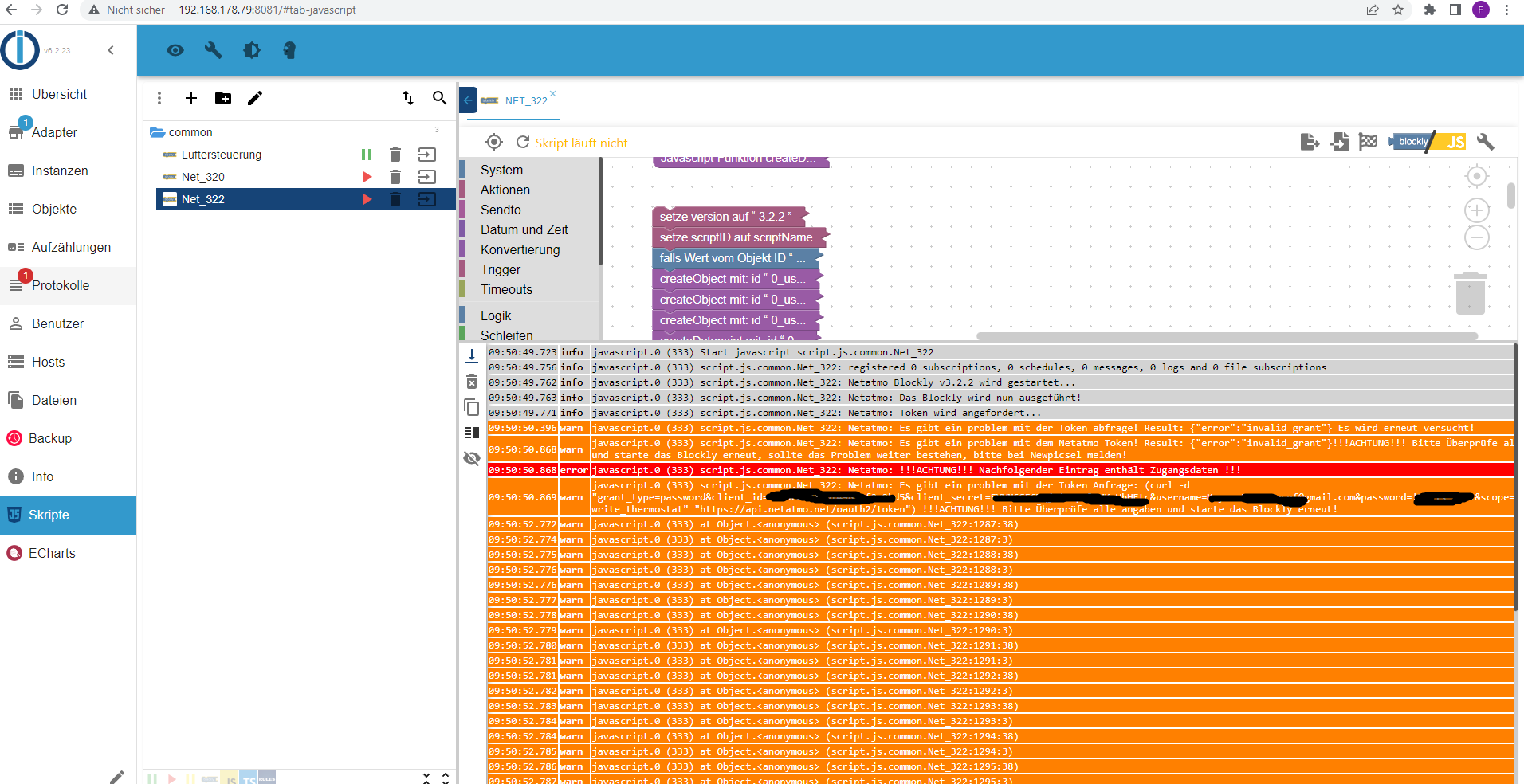Click the Blockly horizontal scrollbar

(x=1227, y=336)
